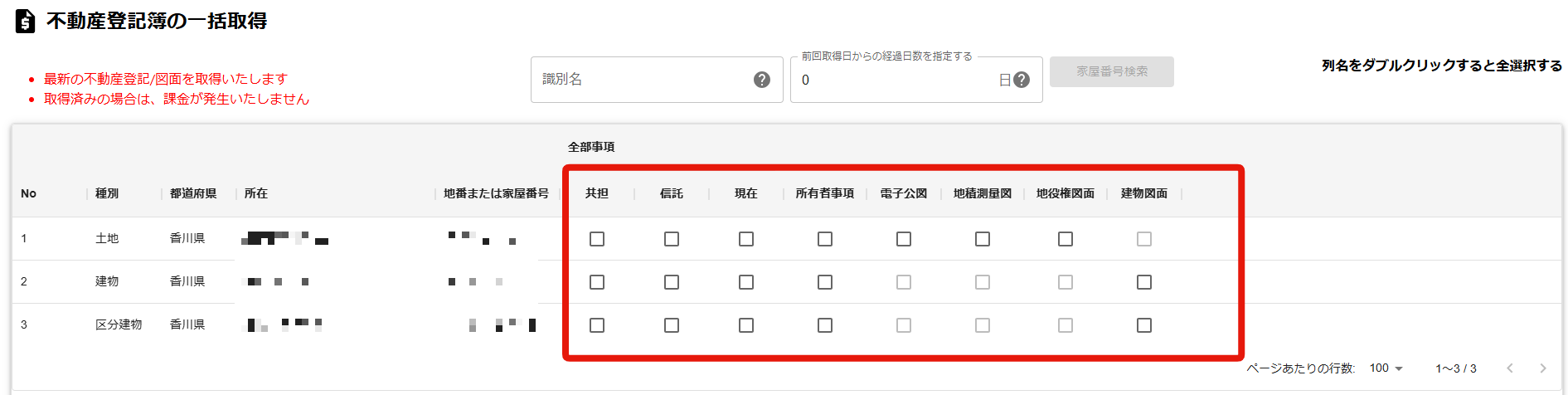This screenshot has height=395, width=1568.
Task: Click the 所在 column header
Action: click(x=256, y=193)
